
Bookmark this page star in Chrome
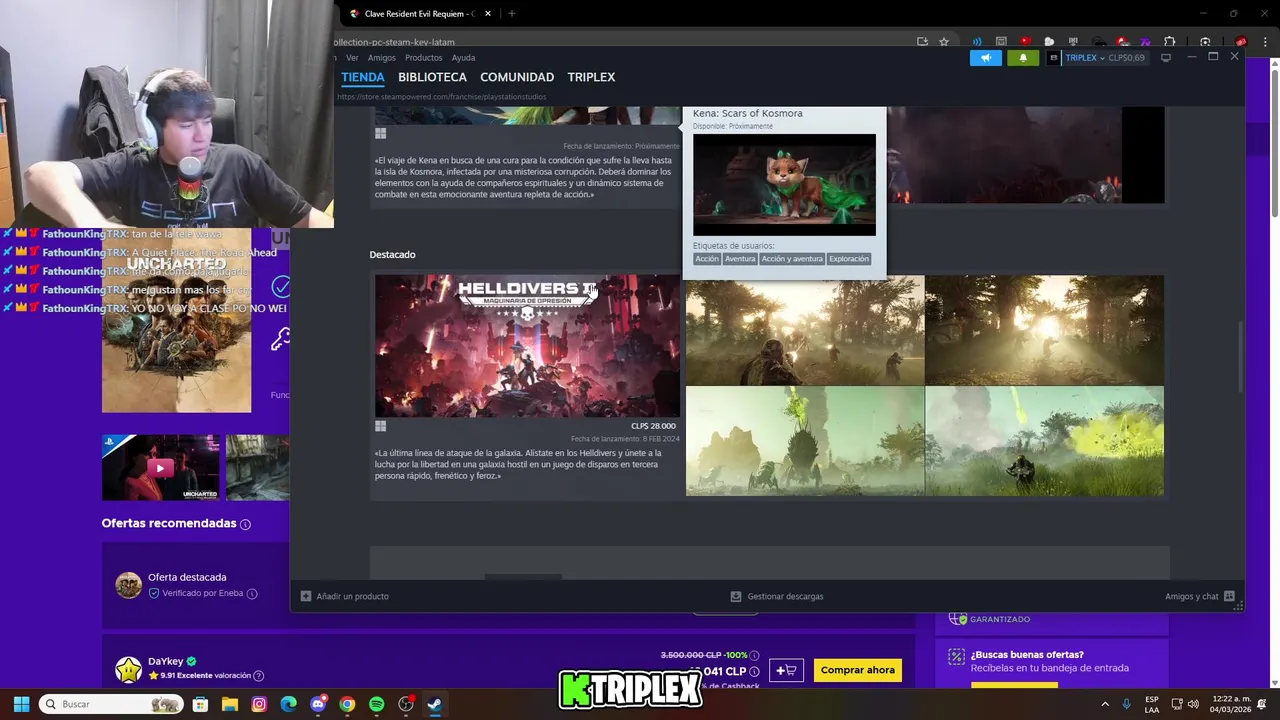click(943, 42)
